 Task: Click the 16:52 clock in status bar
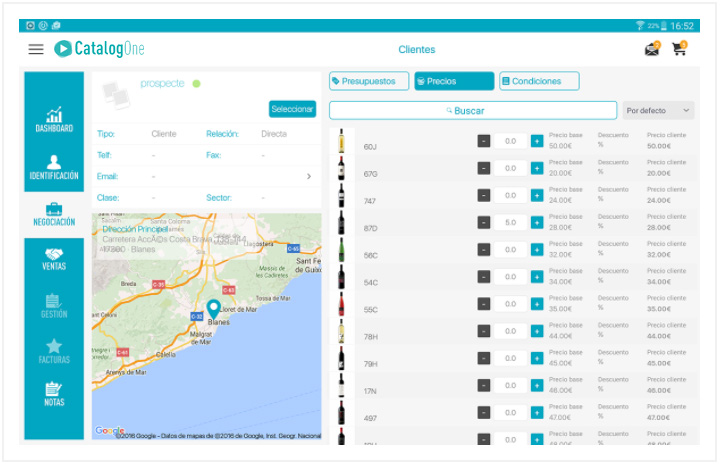coord(682,26)
